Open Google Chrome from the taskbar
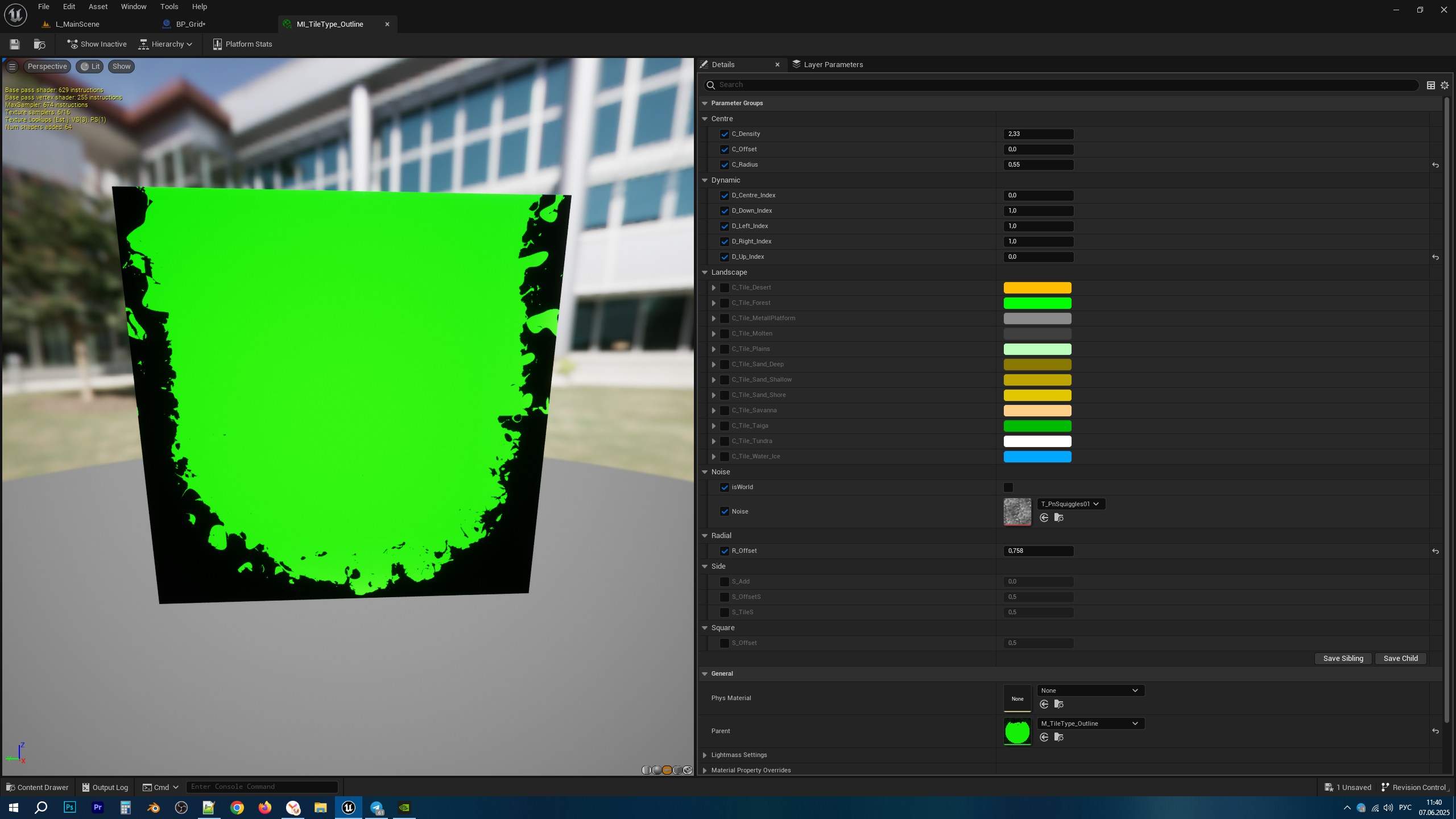Image resolution: width=1456 pixels, height=819 pixels. point(237,808)
